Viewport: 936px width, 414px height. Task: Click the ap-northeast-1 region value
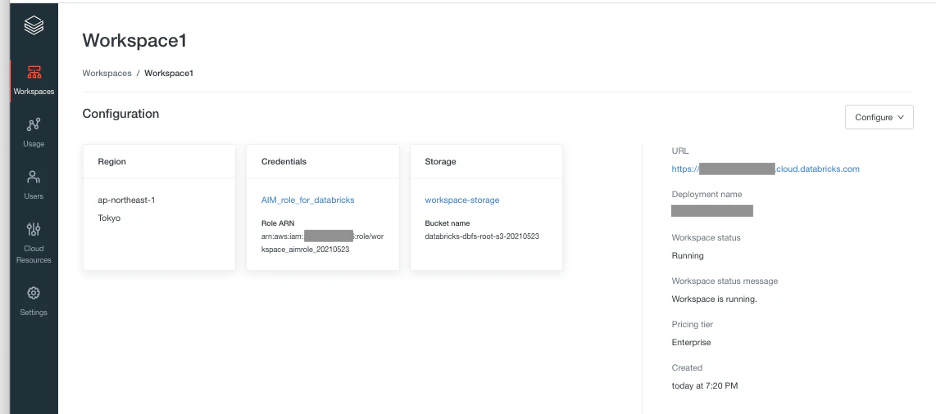[127, 200]
